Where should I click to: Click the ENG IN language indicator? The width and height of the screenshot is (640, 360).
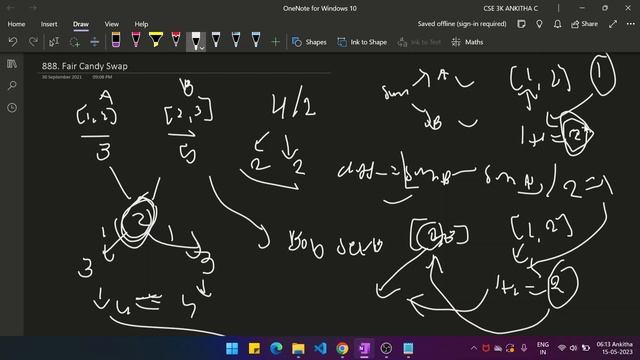coord(542,348)
